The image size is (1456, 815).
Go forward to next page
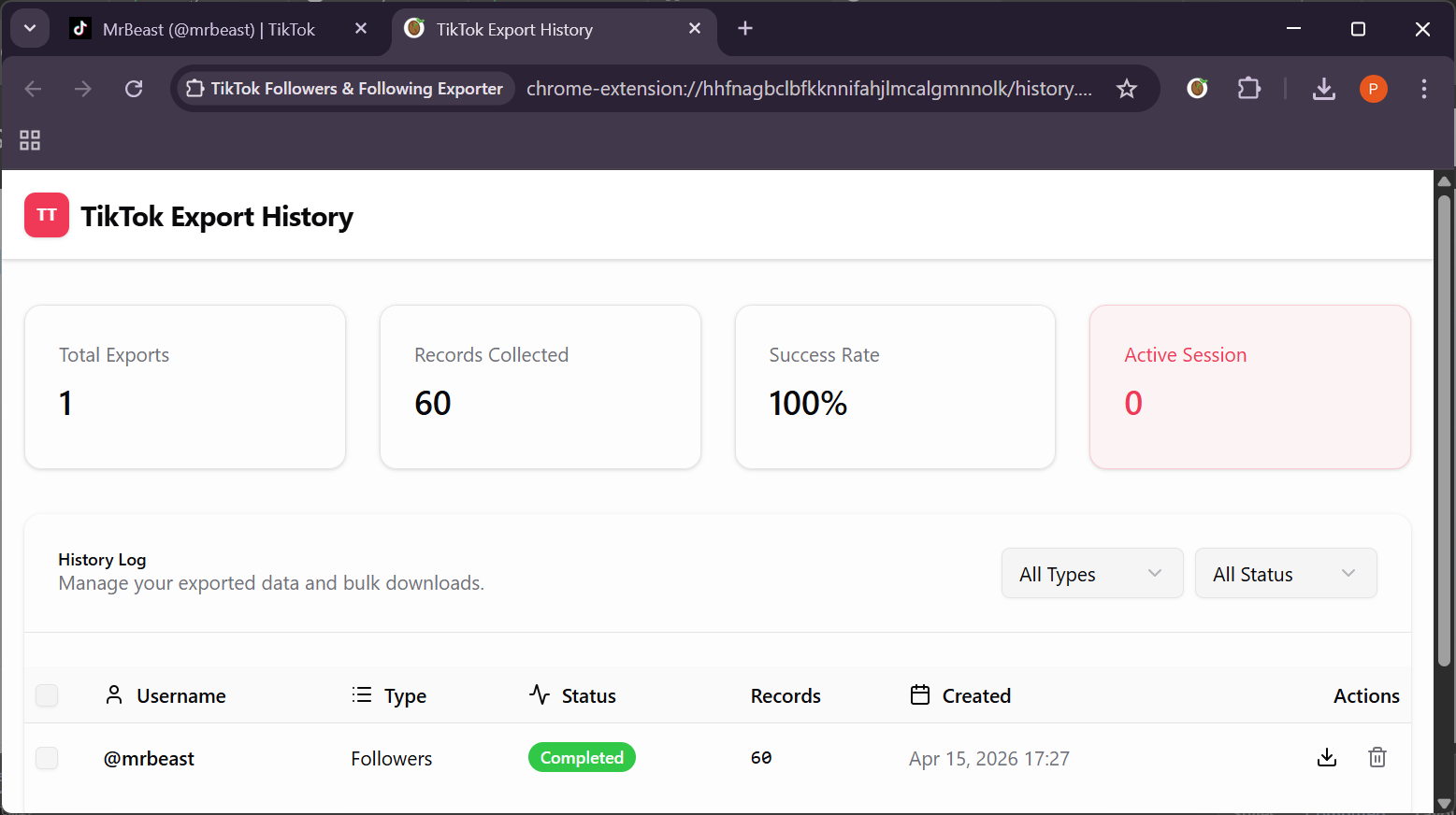point(83,89)
